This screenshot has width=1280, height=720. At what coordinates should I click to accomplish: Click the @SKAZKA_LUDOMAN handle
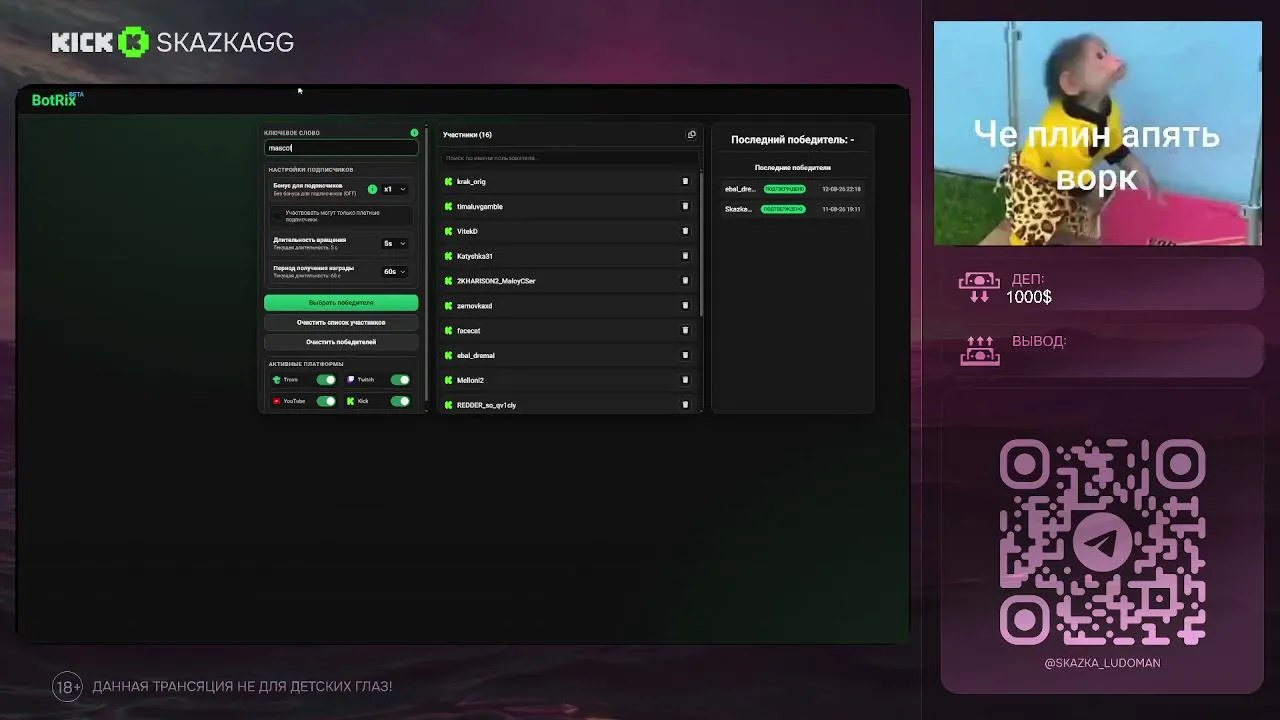click(1102, 663)
